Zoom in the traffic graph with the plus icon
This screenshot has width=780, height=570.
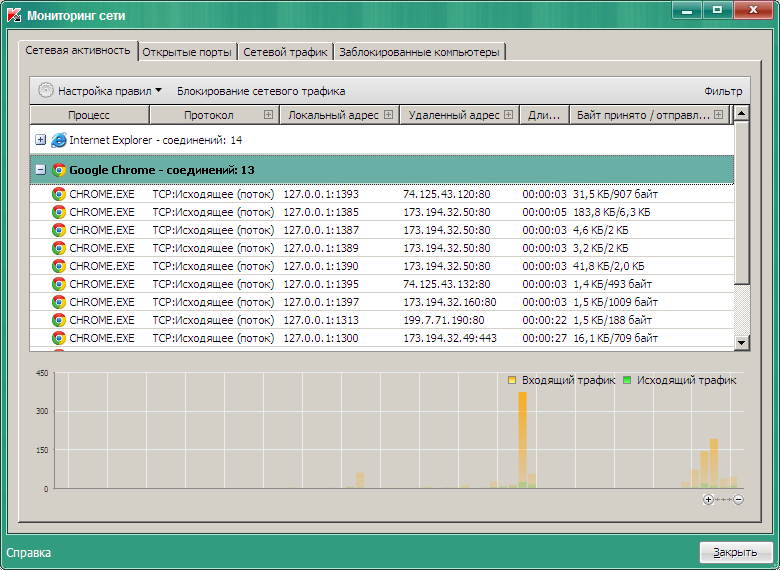709,499
